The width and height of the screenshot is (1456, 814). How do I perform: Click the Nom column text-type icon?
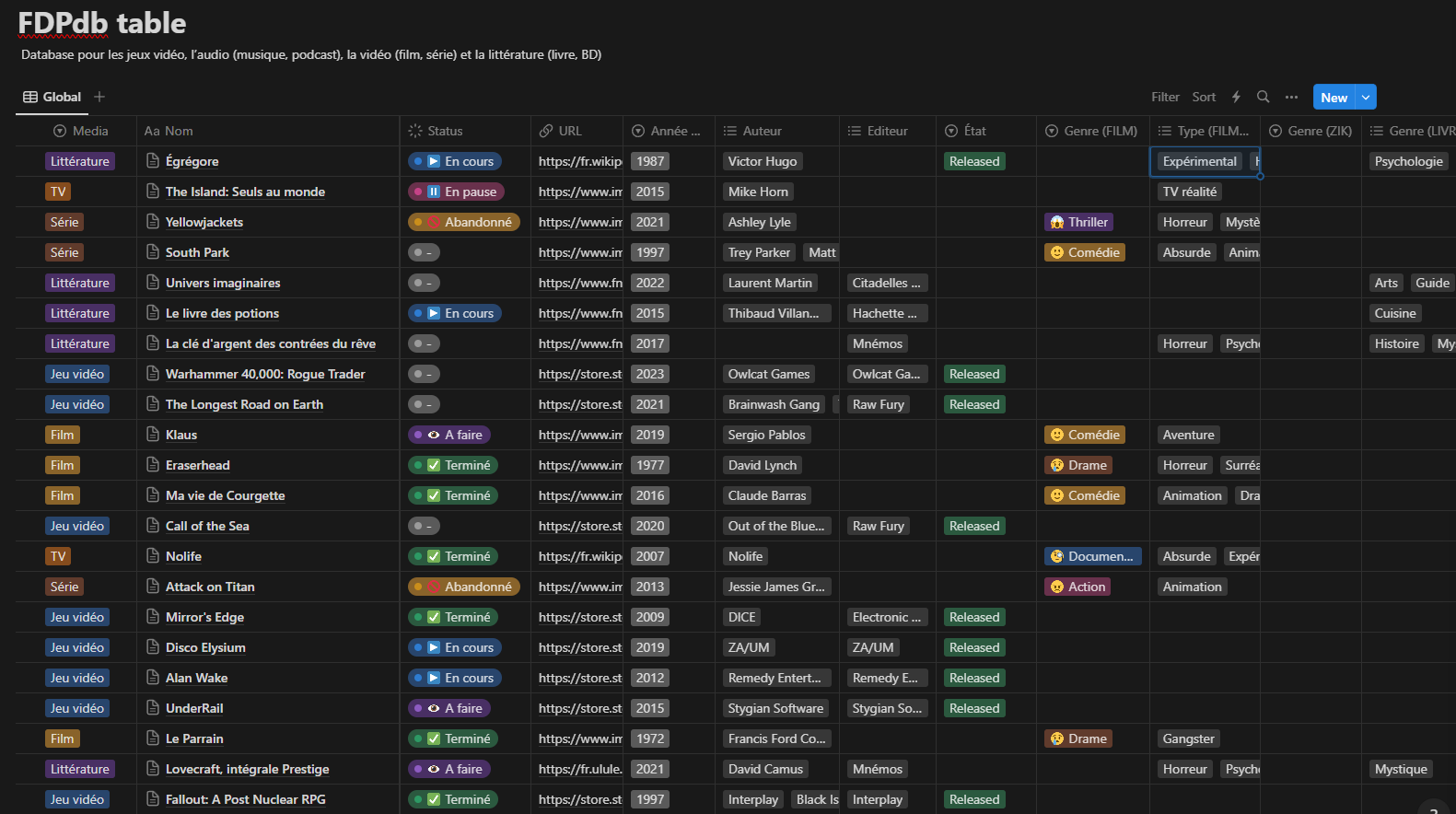152,131
